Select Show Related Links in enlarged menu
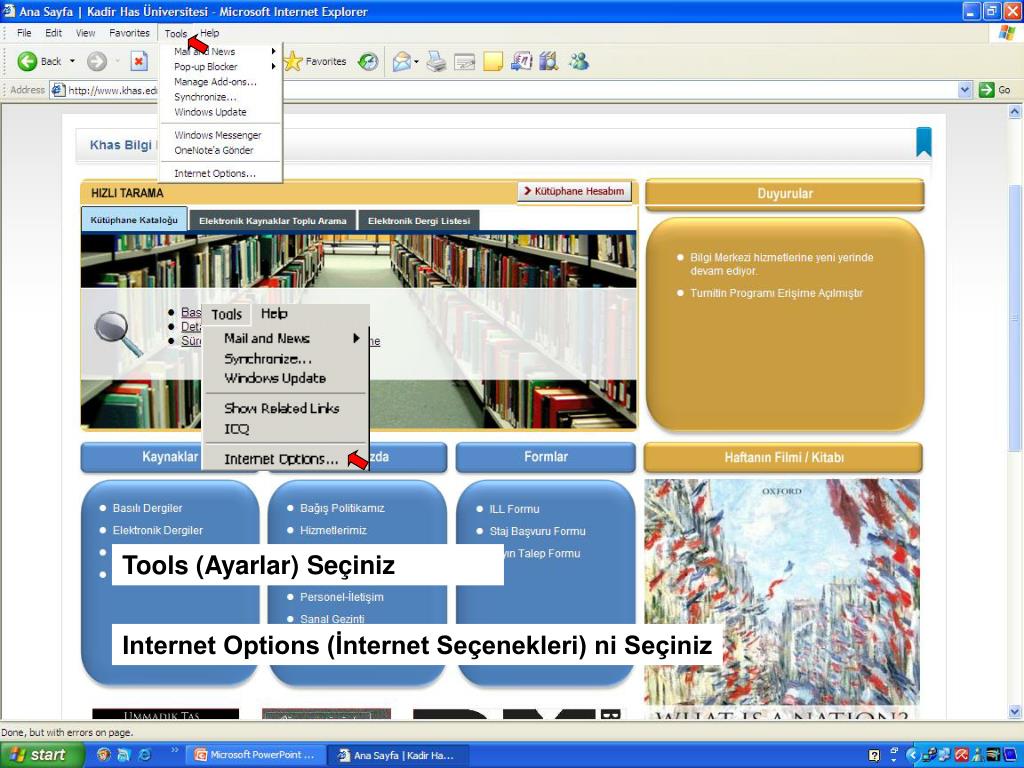The image size is (1024, 768). click(x=281, y=409)
